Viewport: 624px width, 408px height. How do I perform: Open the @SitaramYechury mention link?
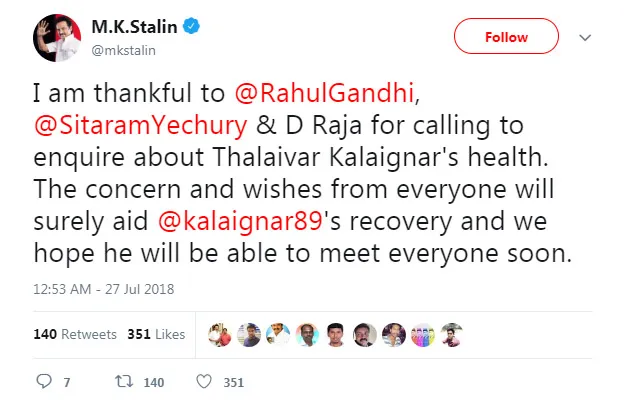coord(140,125)
